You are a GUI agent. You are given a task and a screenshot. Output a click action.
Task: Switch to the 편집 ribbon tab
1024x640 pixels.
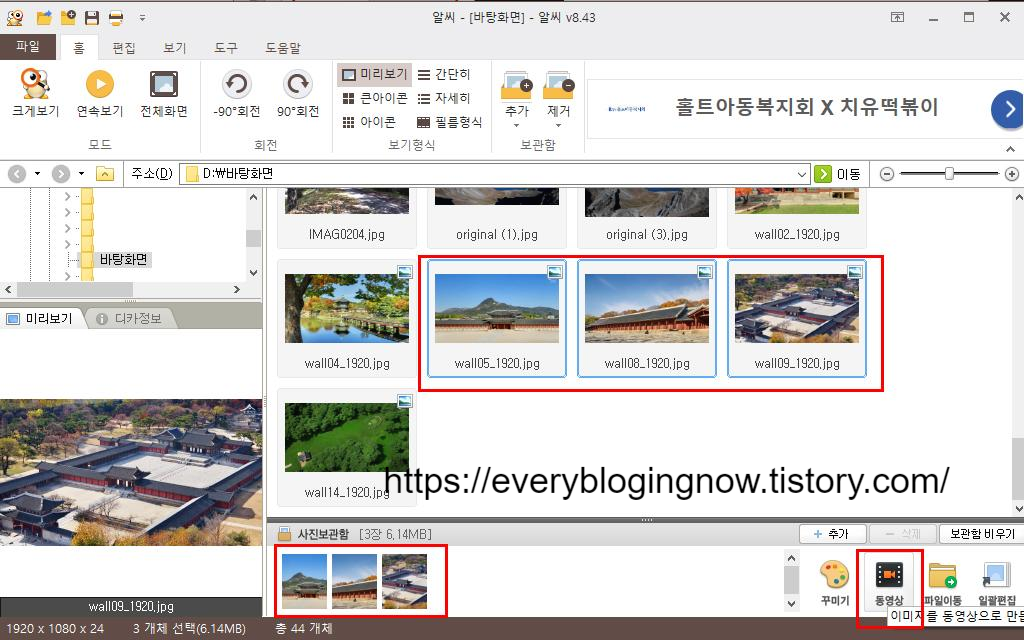(x=123, y=48)
